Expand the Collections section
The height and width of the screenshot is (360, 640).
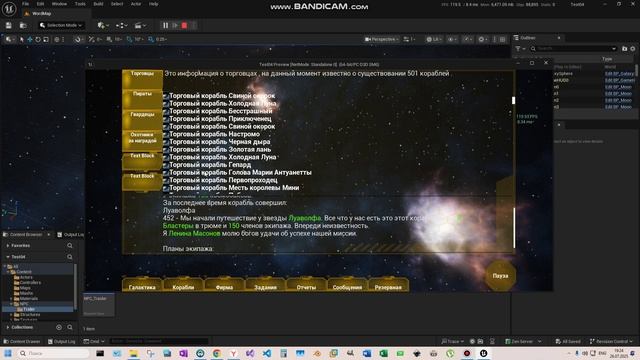pos(8,327)
